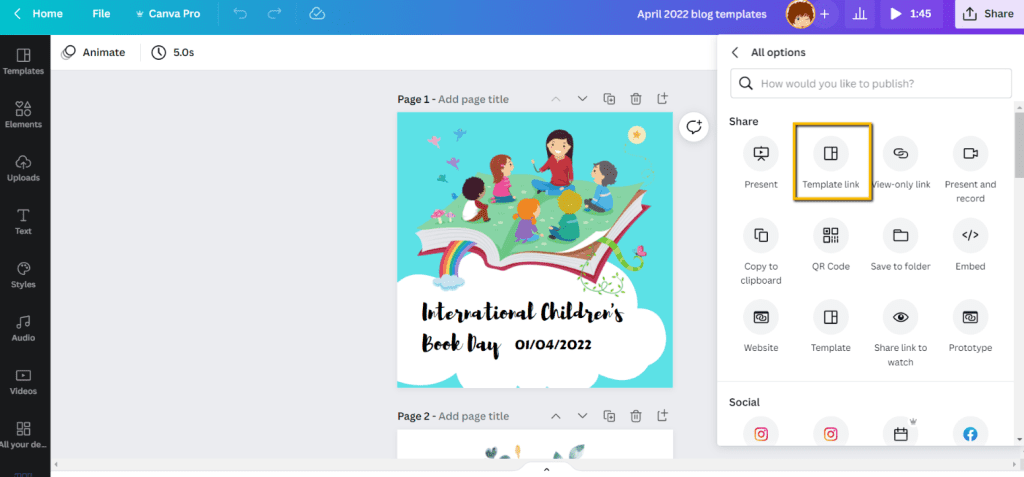
Task: Delete Page 2 with trash icon
Action: [635, 416]
